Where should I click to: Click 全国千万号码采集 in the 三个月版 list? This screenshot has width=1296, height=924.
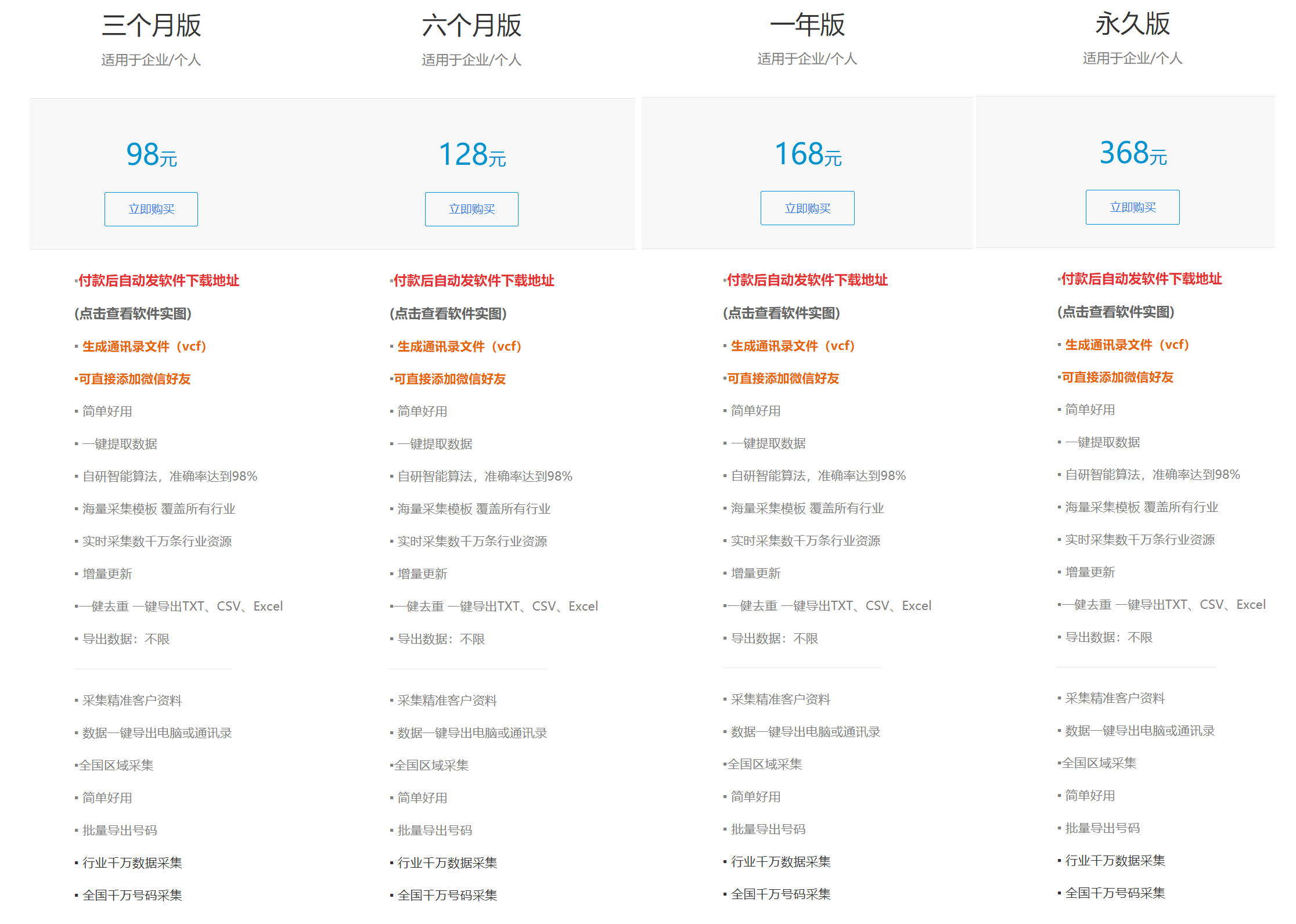pyautogui.click(x=132, y=895)
